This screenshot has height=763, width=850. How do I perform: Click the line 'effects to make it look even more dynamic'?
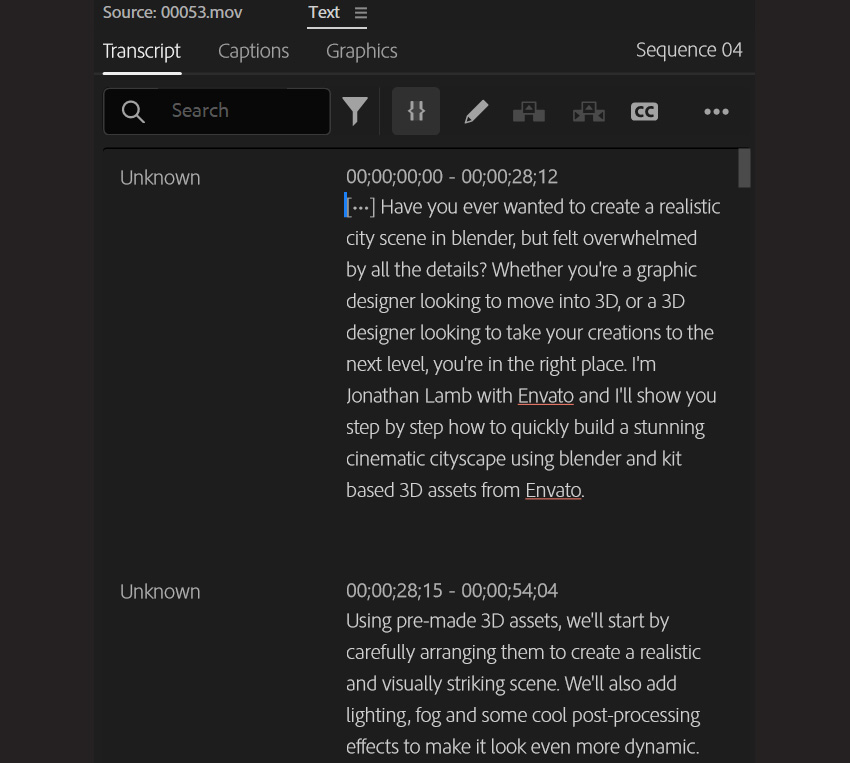tap(522, 747)
